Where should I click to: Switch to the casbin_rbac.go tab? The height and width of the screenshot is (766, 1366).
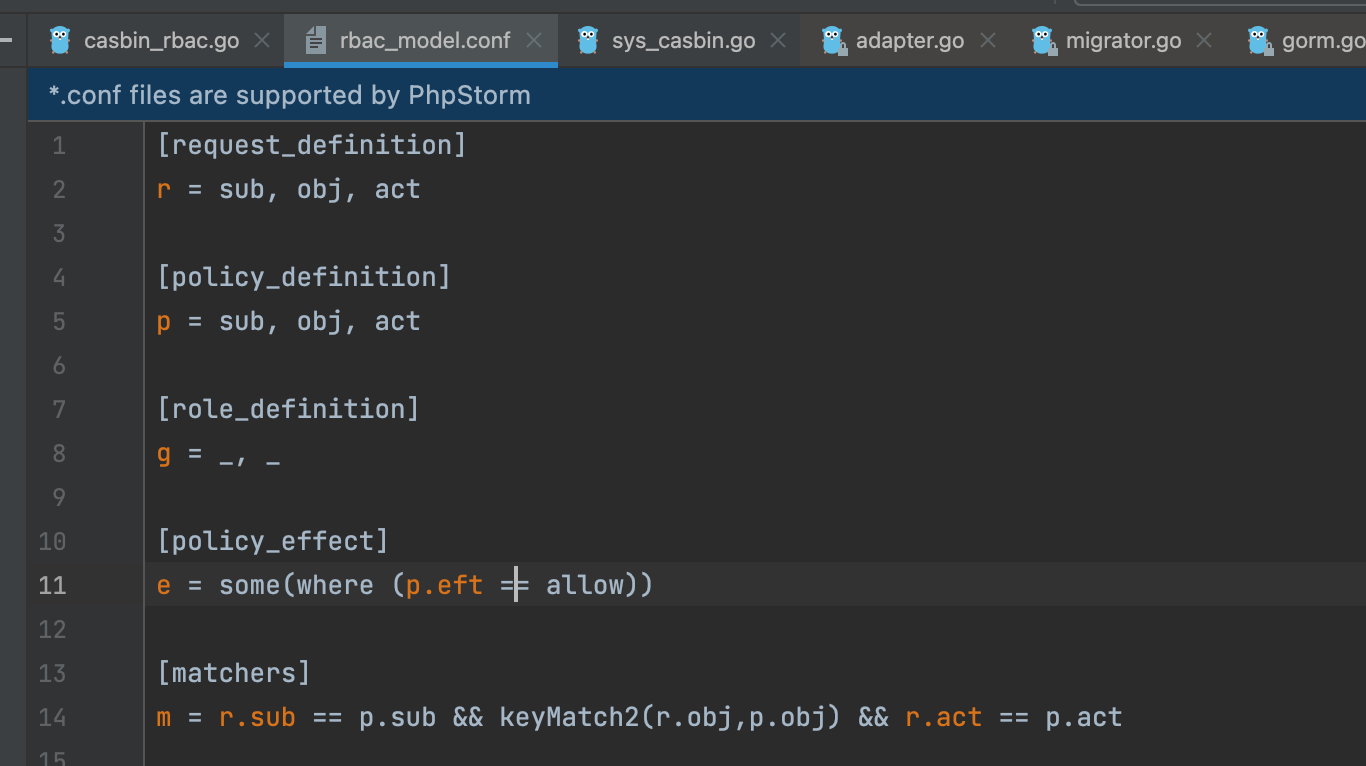point(161,41)
